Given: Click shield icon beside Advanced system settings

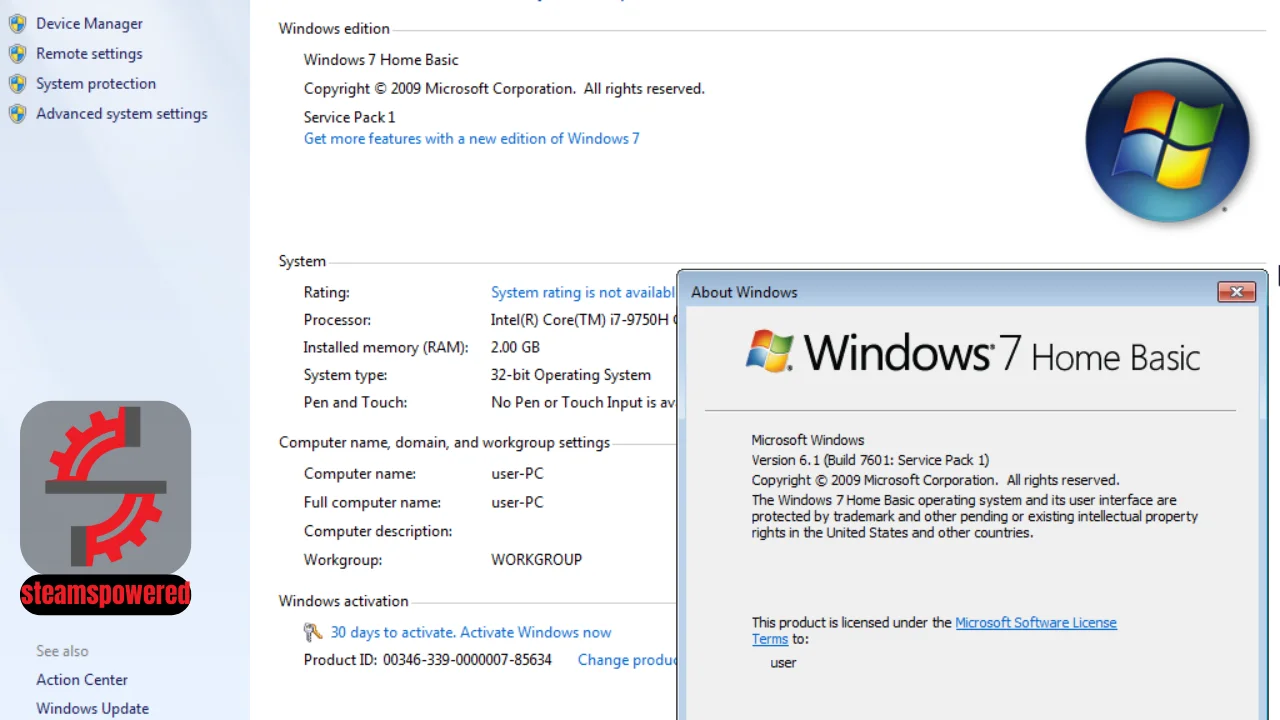Looking at the screenshot, I should (17, 114).
